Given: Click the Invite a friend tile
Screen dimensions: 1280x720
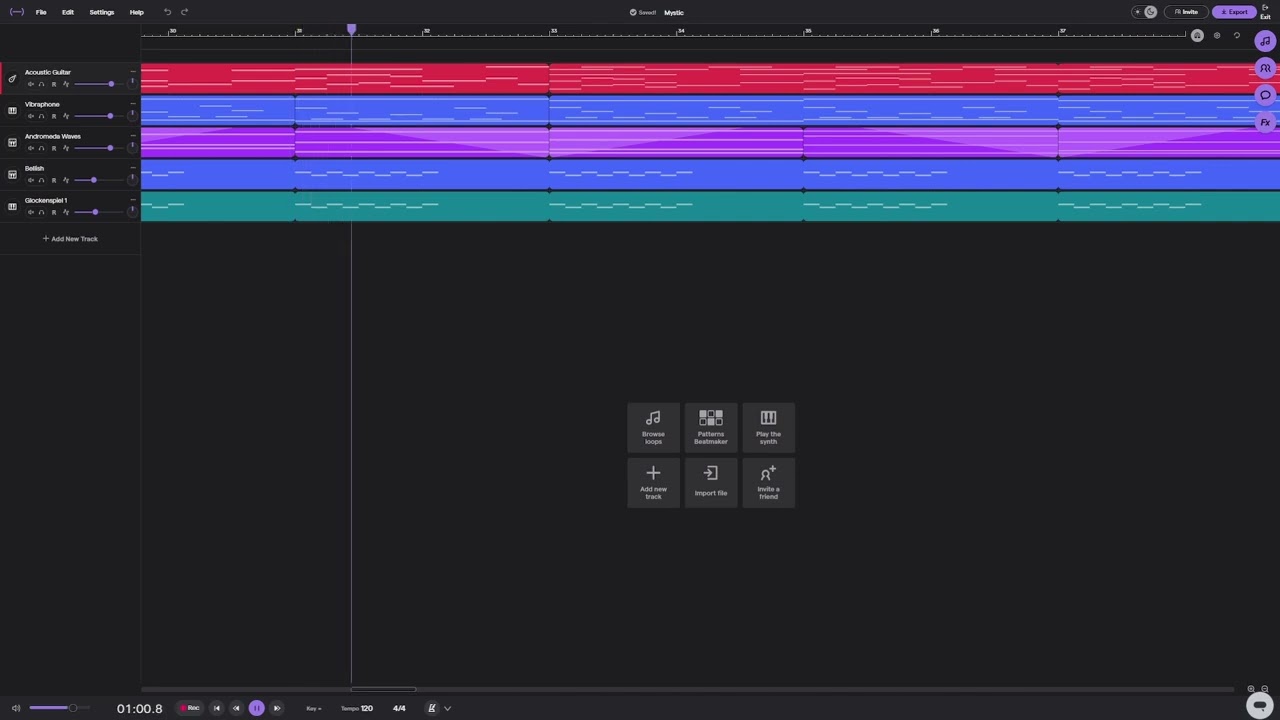Looking at the screenshot, I should 768,482.
